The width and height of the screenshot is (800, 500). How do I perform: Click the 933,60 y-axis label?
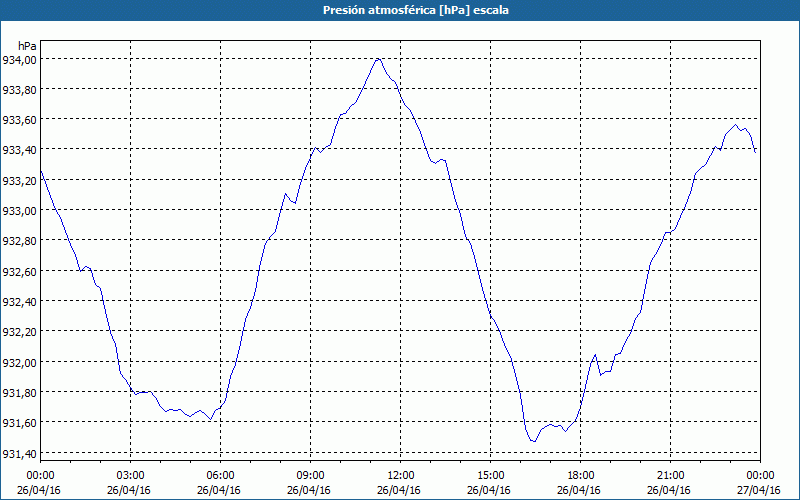click(20, 120)
